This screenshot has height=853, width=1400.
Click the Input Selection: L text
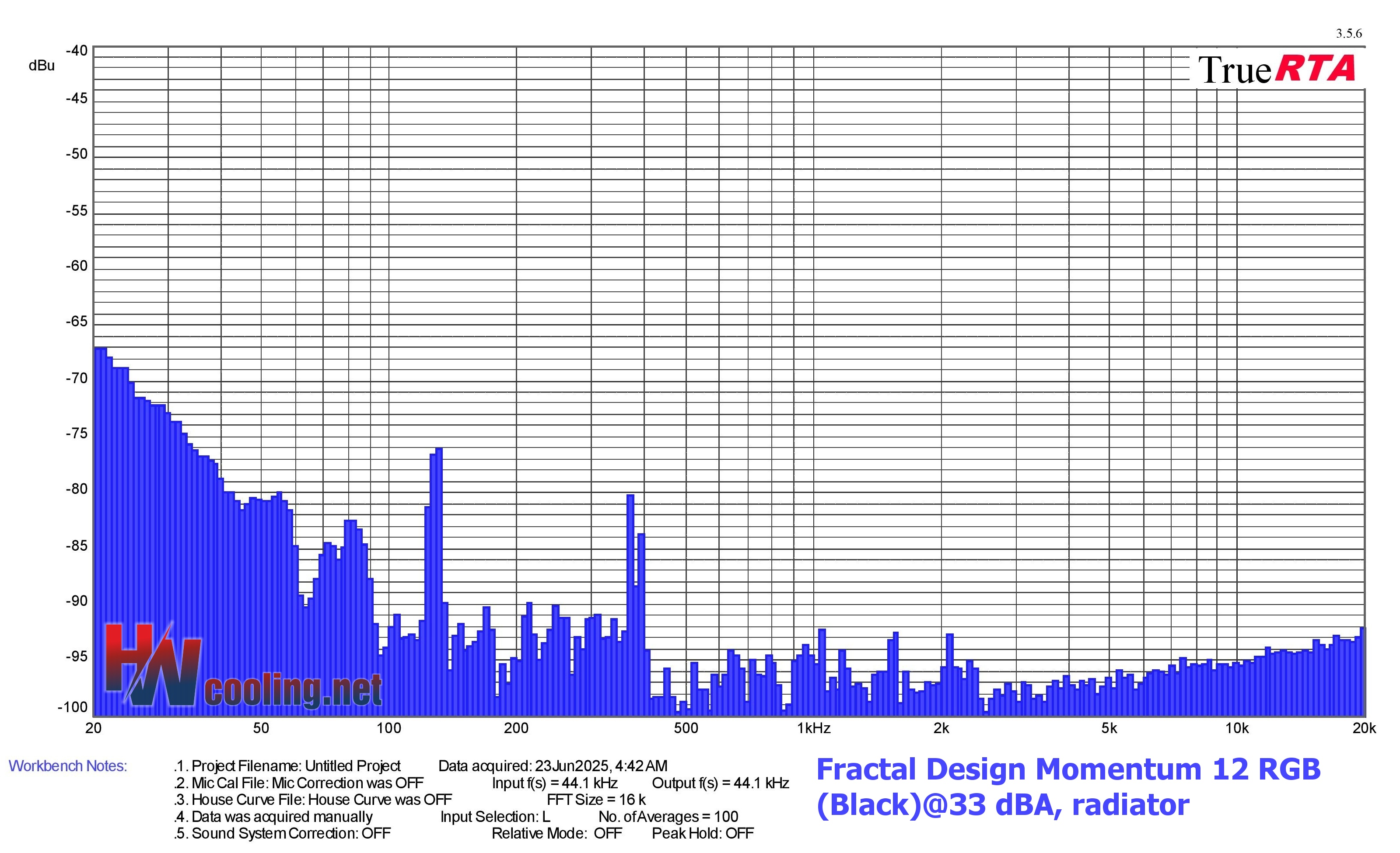[x=495, y=817]
